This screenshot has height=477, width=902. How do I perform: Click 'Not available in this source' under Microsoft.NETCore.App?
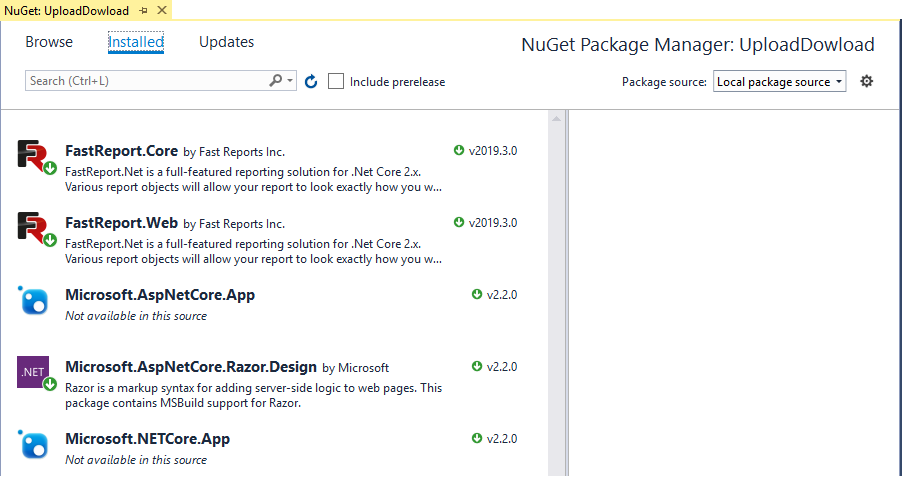tap(136, 459)
